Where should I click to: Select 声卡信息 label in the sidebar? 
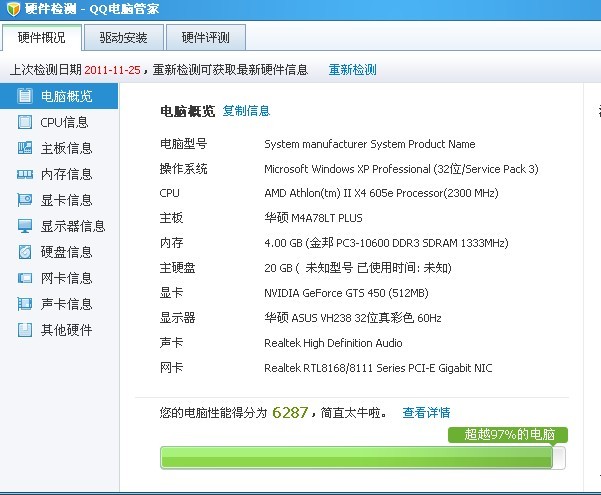[x=67, y=304]
